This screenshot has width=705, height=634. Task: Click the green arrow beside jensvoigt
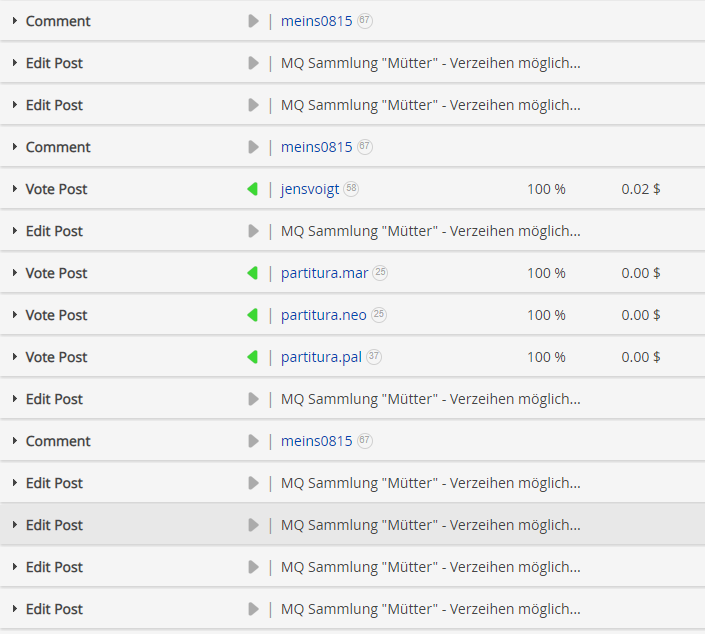(253, 189)
